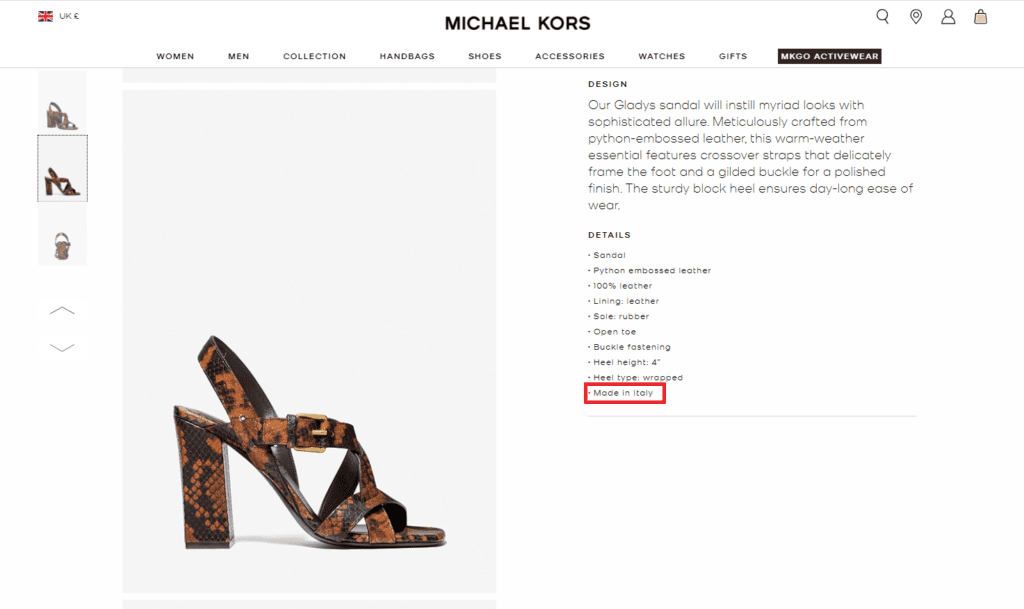Open the account profile icon
The width and height of the screenshot is (1024, 609).
[948, 16]
